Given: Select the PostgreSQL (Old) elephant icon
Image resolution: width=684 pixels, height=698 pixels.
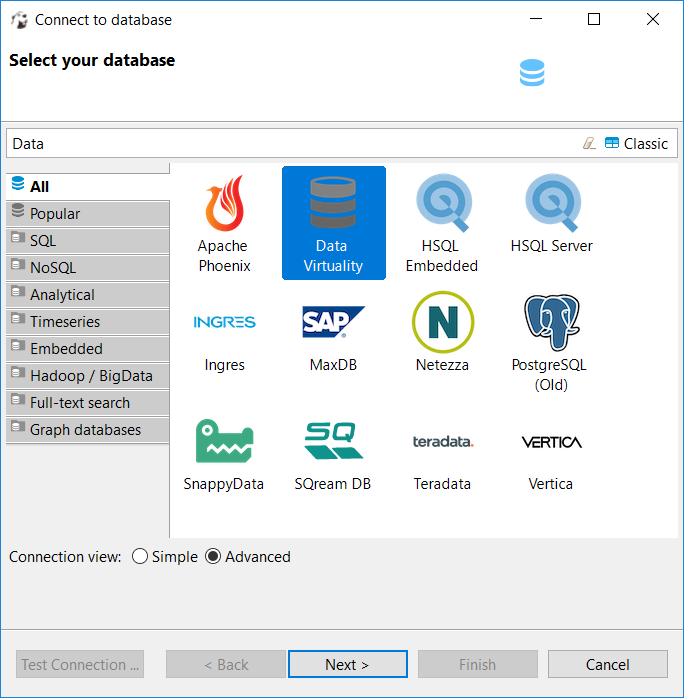Looking at the screenshot, I should [552, 322].
